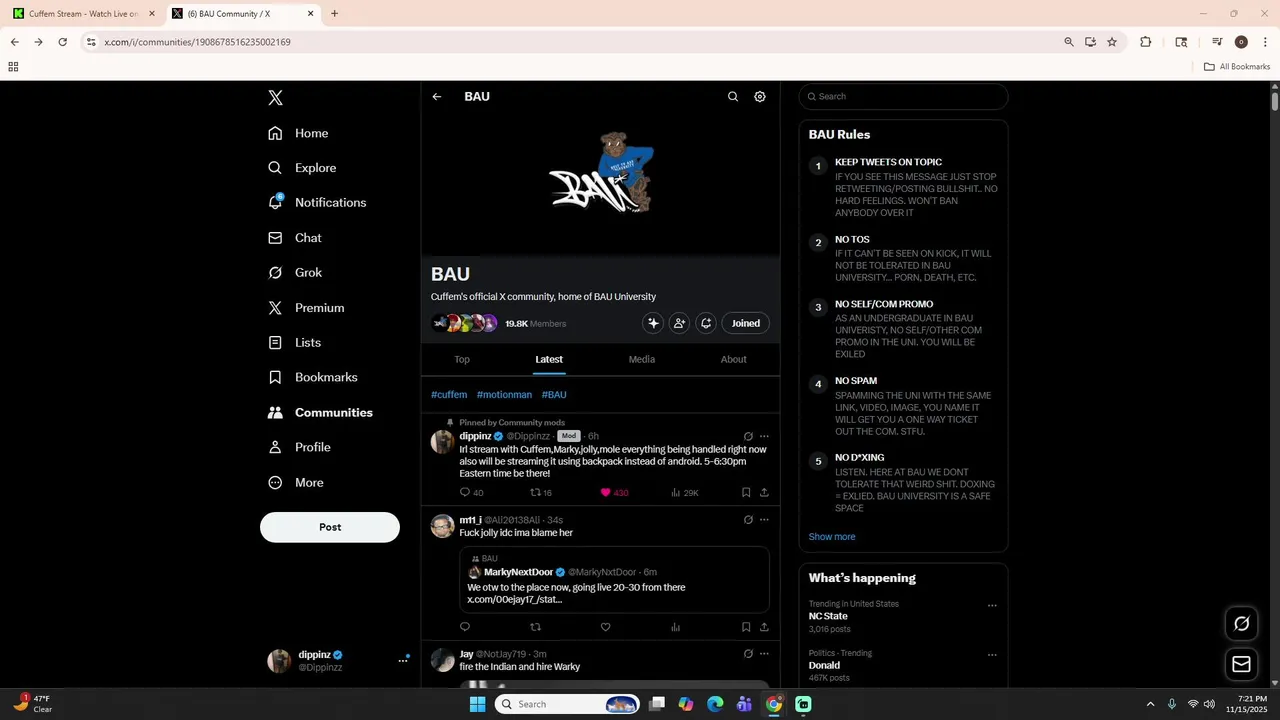Open more options on mt1_i post
This screenshot has height=720, width=1280.
point(764,520)
